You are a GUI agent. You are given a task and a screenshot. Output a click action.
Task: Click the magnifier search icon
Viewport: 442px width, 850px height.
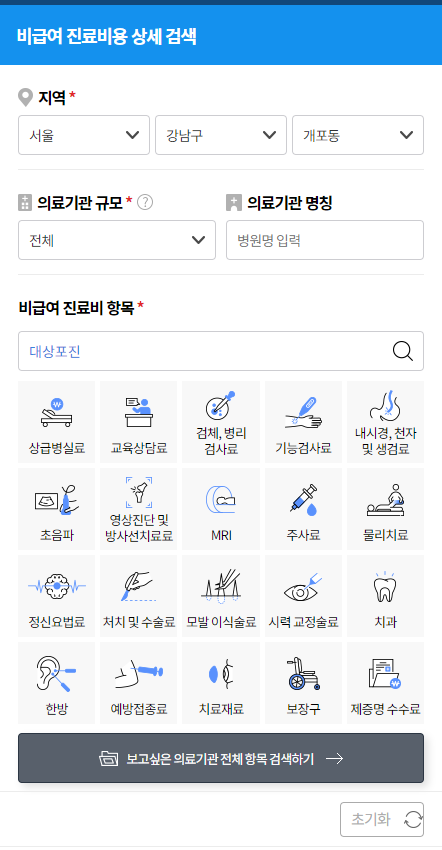402,351
